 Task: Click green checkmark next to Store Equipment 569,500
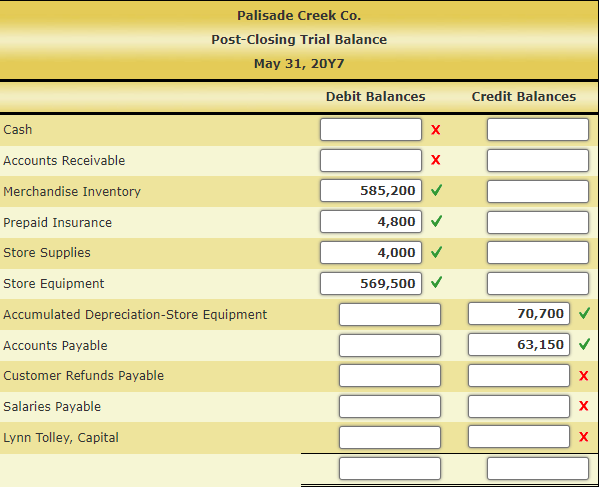(436, 282)
